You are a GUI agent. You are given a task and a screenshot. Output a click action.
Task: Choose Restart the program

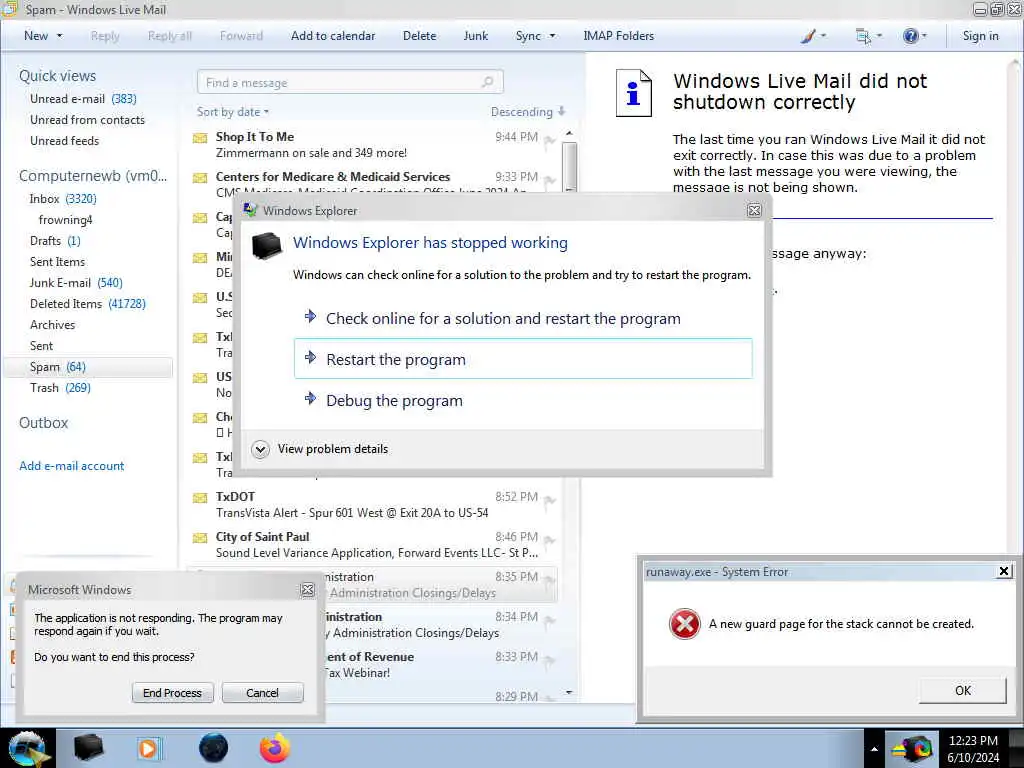click(523, 359)
